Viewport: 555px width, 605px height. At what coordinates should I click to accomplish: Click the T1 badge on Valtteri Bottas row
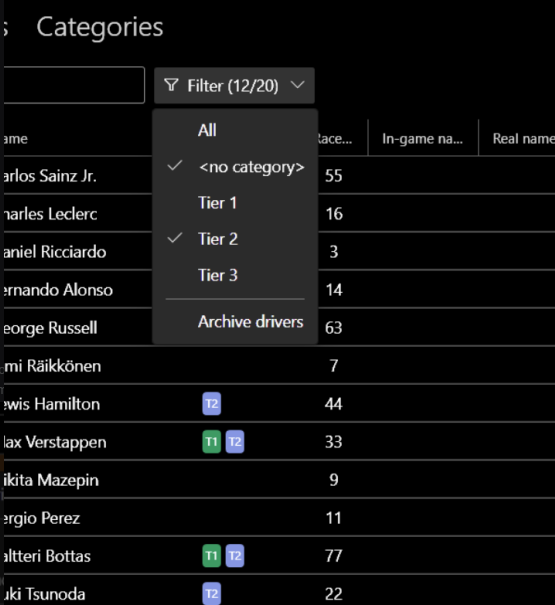pyautogui.click(x=212, y=556)
